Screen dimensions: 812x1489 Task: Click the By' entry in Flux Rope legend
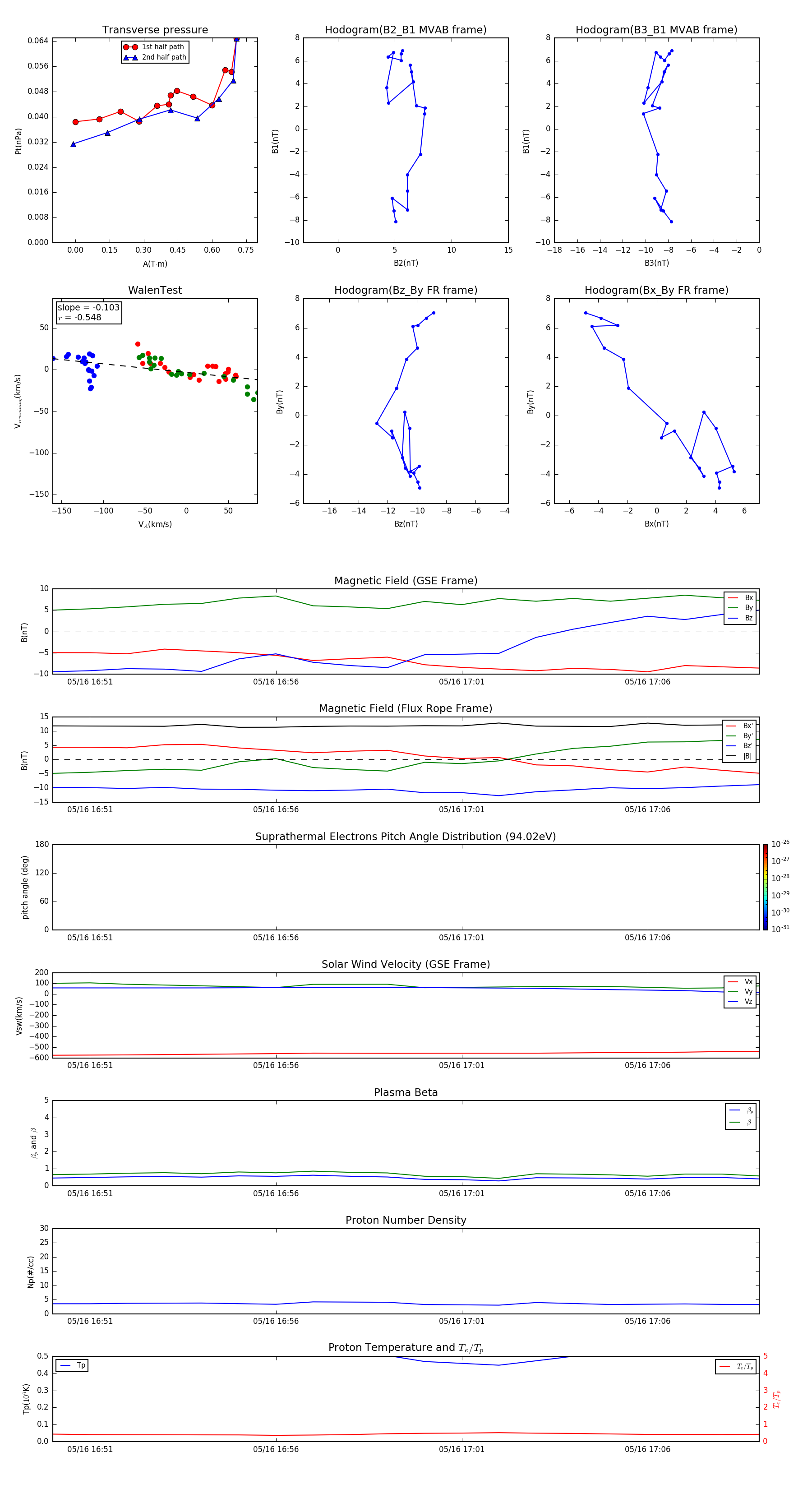740,736
